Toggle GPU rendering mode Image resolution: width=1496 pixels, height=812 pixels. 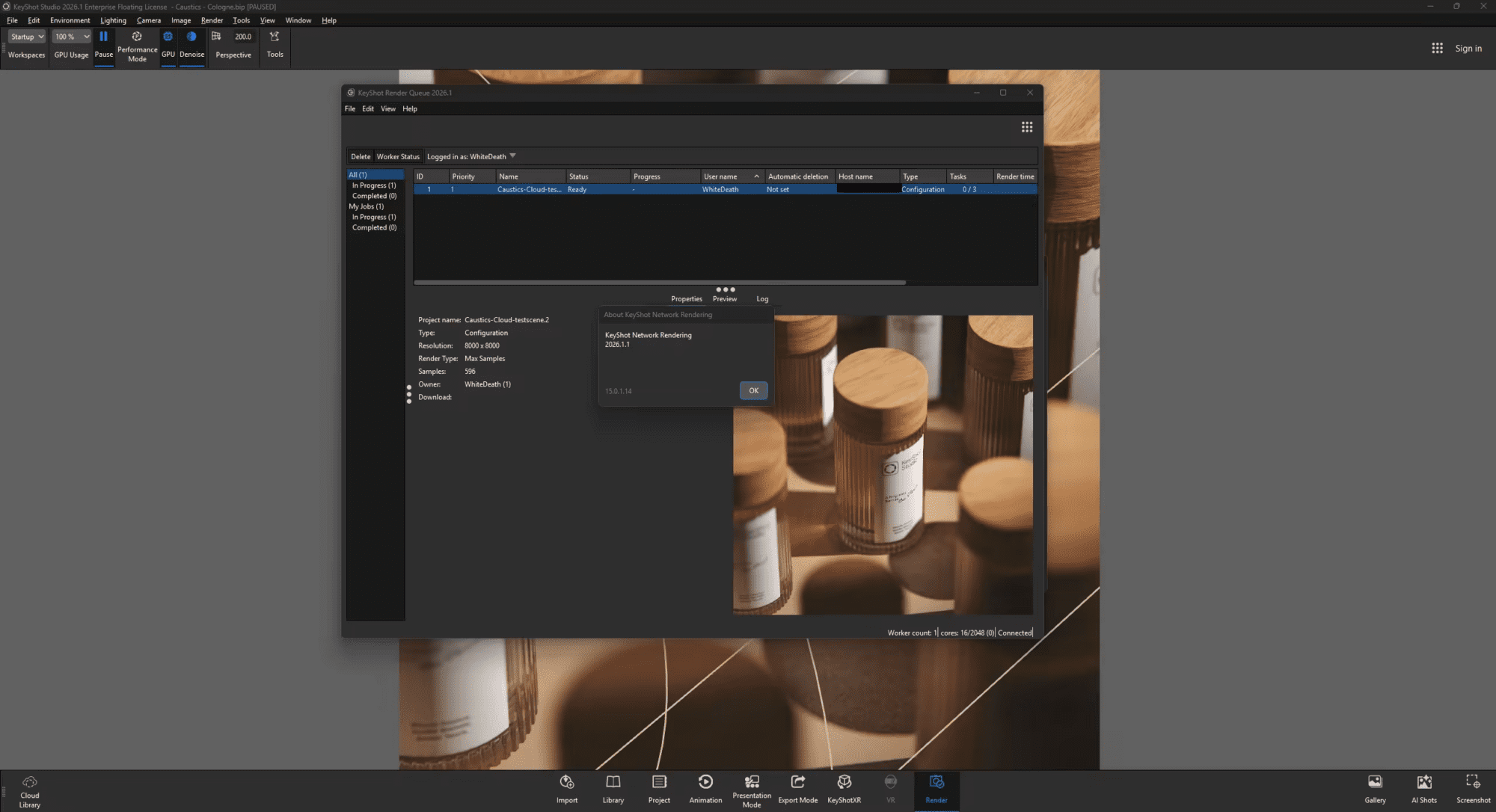point(168,46)
